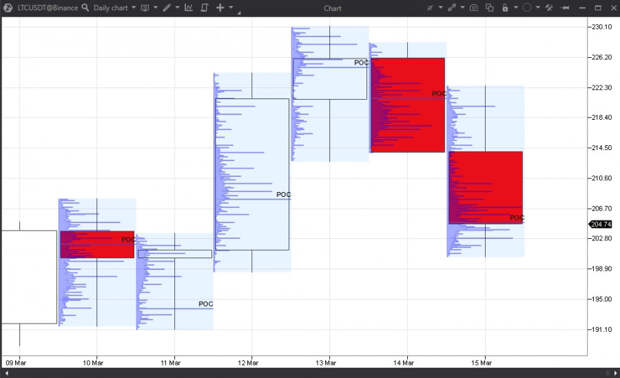Click the 15 Mar red candle body
The image size is (620, 378).
point(486,187)
